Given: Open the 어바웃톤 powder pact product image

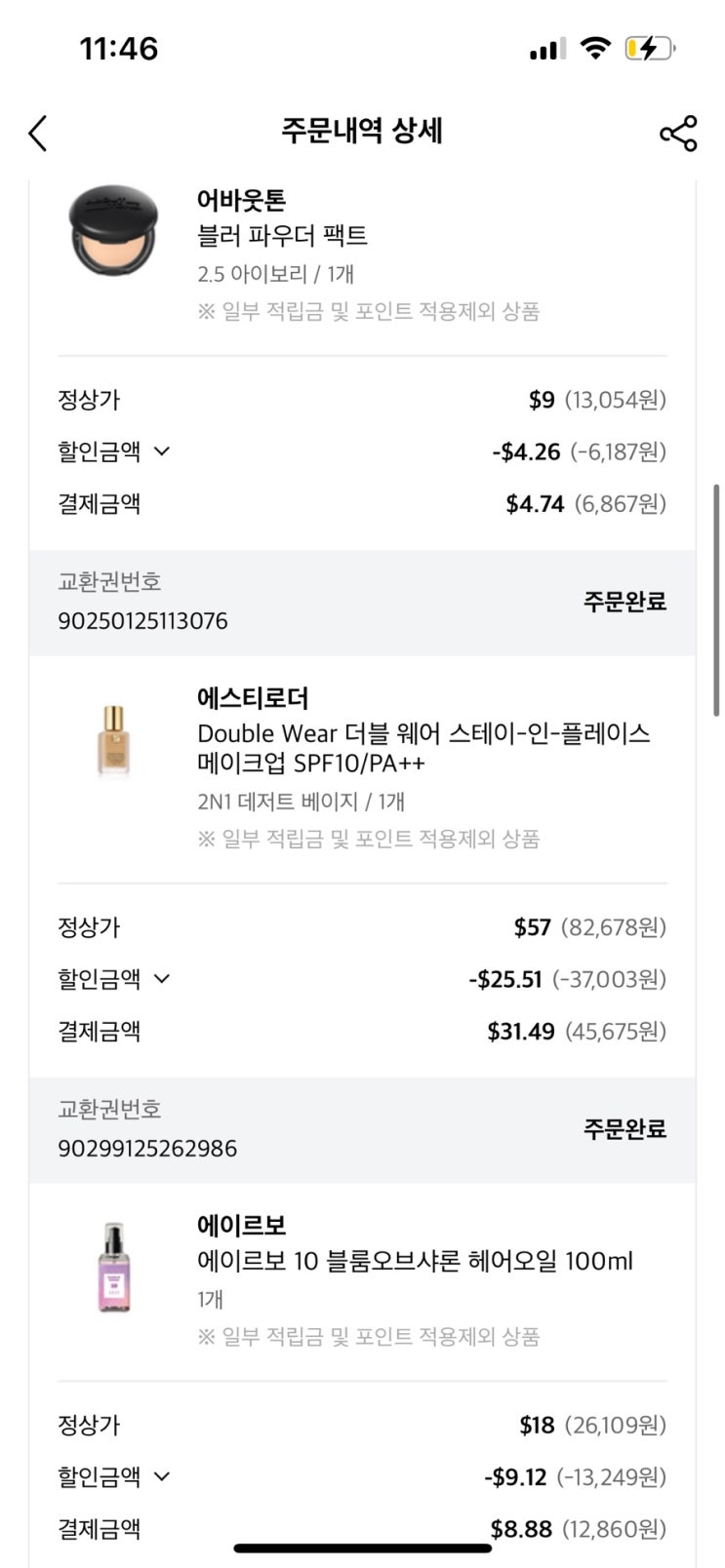Looking at the screenshot, I should coord(114,233).
